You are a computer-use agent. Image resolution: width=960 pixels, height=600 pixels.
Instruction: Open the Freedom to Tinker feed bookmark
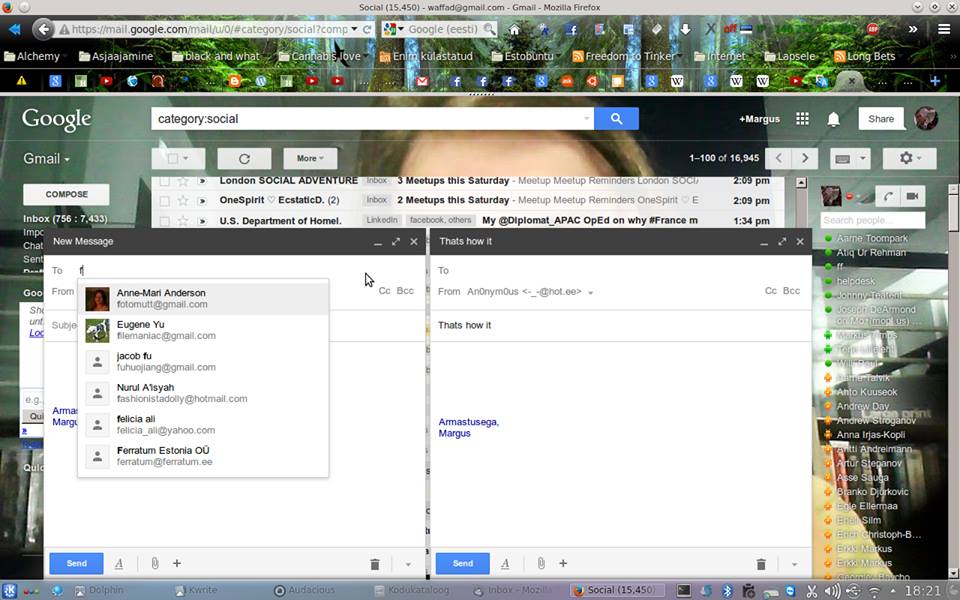[623, 56]
